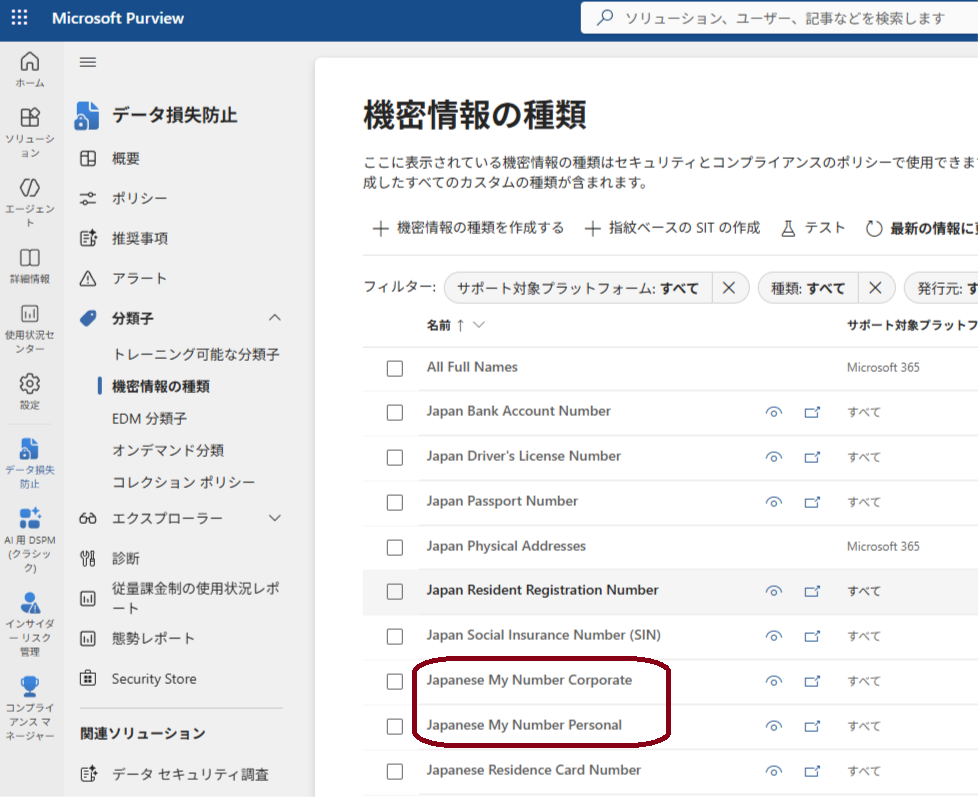Viewport: 978px width, 797px height.
Task: Remove the サポート対象プラットフォーム filter
Action: pos(729,288)
